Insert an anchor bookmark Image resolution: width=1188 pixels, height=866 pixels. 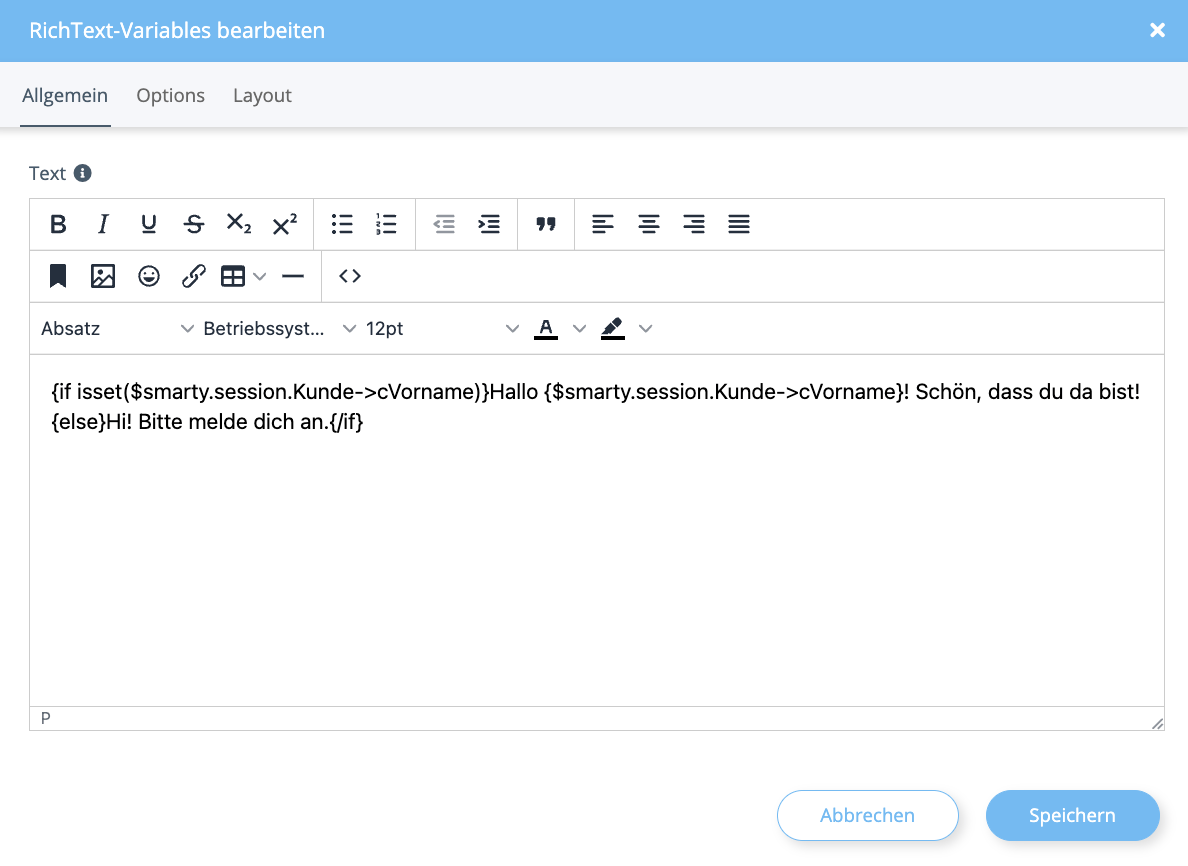pyautogui.click(x=58, y=276)
